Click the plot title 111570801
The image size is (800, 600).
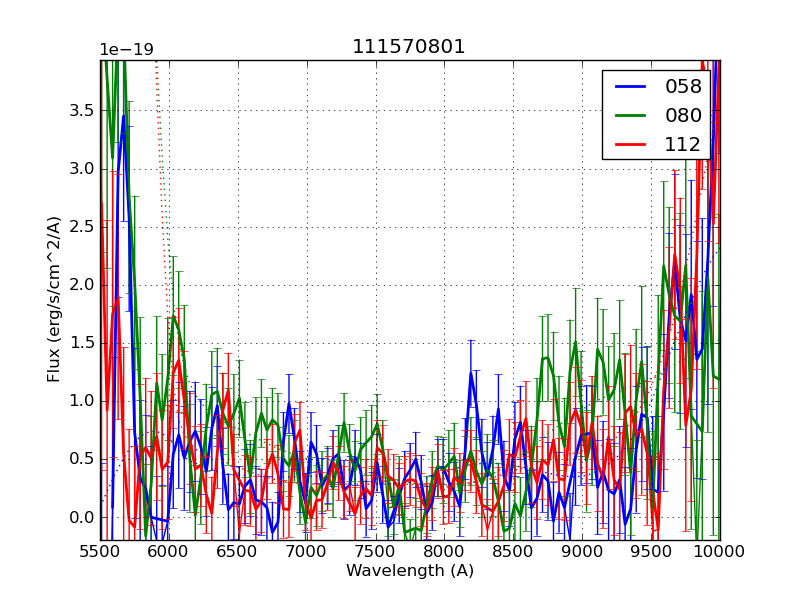pos(409,47)
